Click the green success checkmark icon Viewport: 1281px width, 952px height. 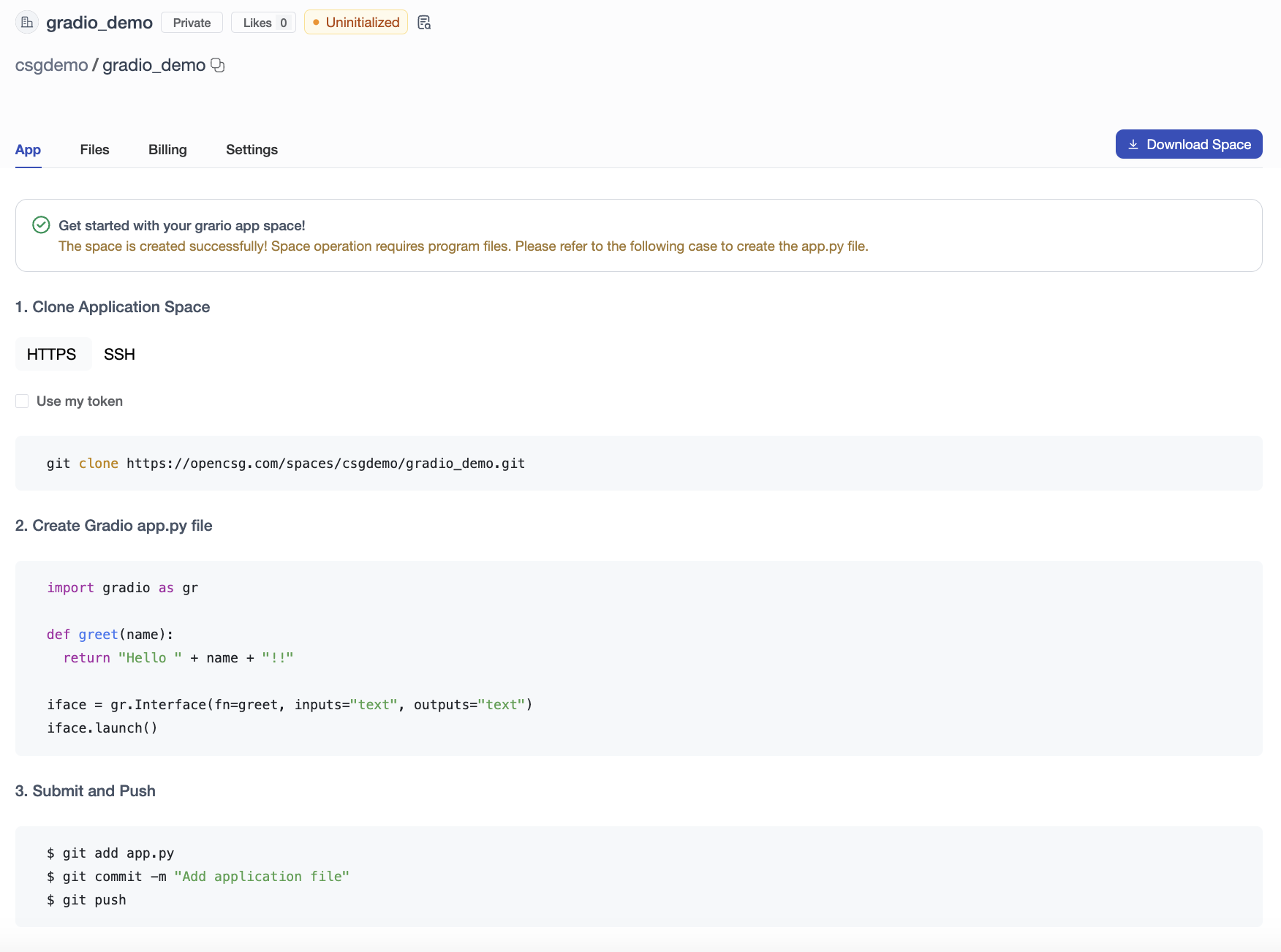pyautogui.click(x=41, y=225)
